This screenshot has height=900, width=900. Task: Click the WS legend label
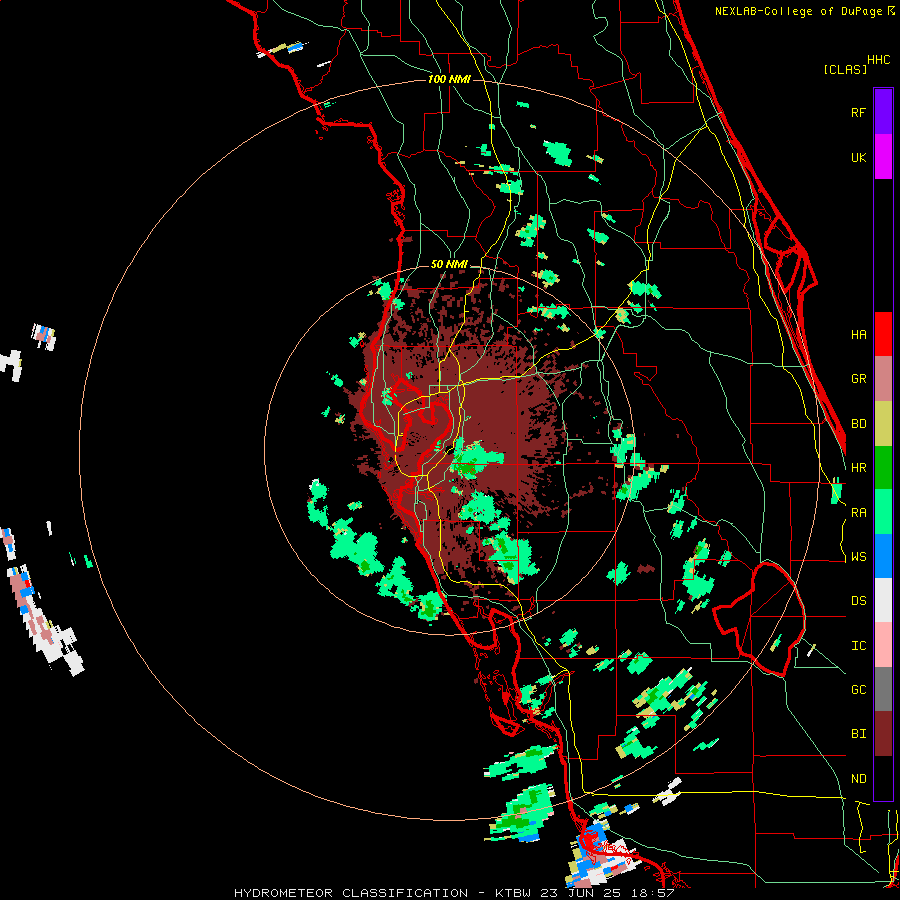pyautogui.click(x=859, y=557)
